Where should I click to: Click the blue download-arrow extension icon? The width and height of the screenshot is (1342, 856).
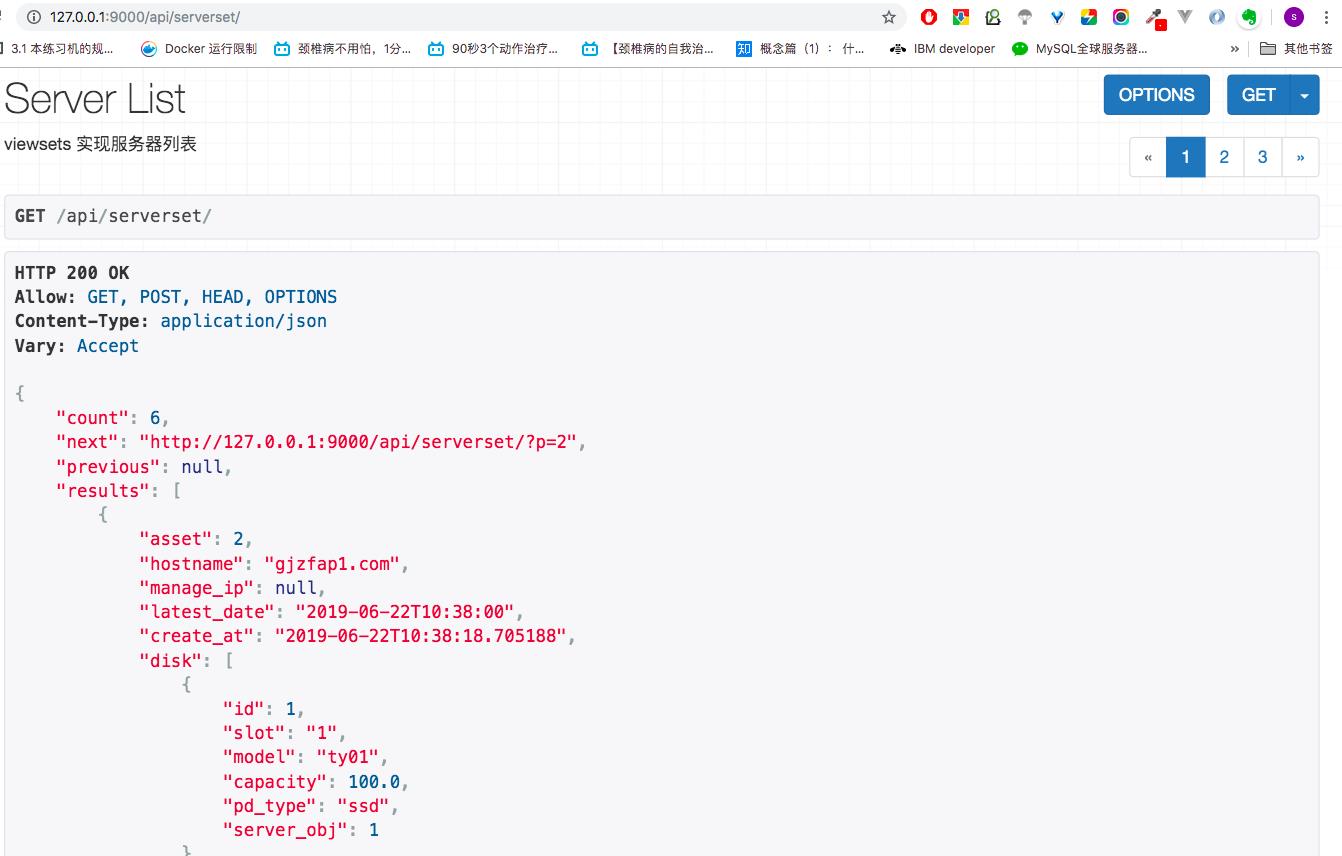click(x=961, y=17)
